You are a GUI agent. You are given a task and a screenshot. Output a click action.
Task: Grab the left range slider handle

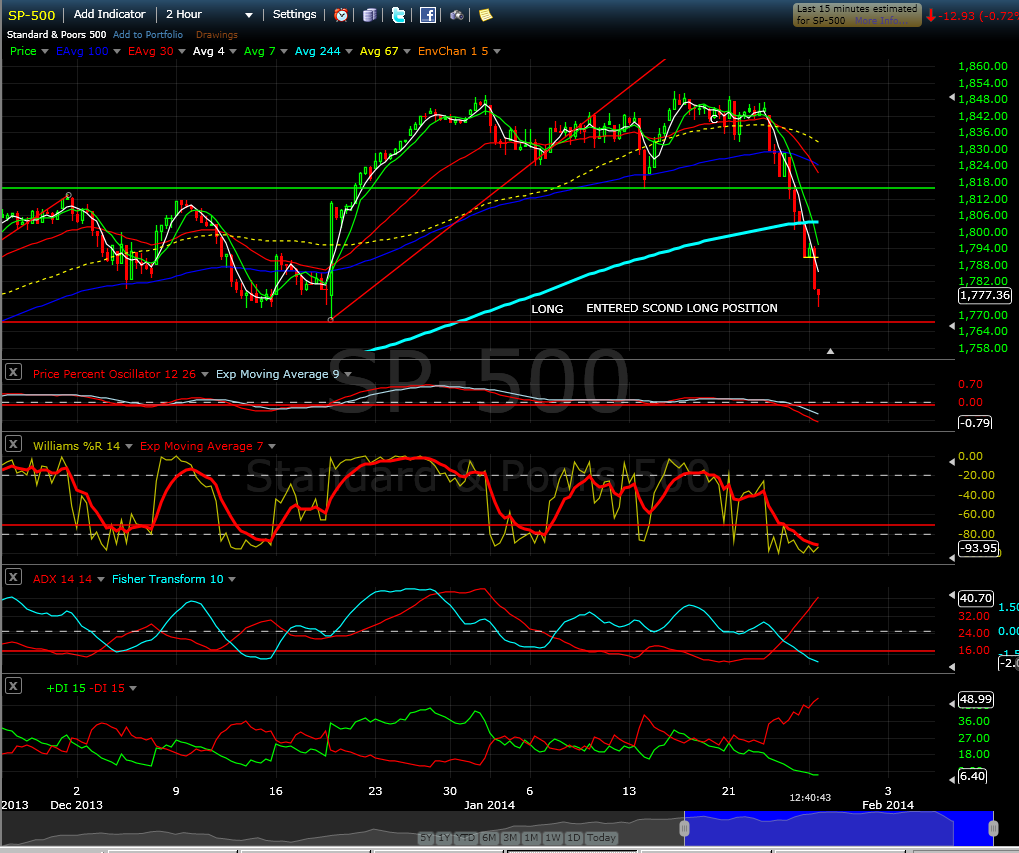point(684,828)
